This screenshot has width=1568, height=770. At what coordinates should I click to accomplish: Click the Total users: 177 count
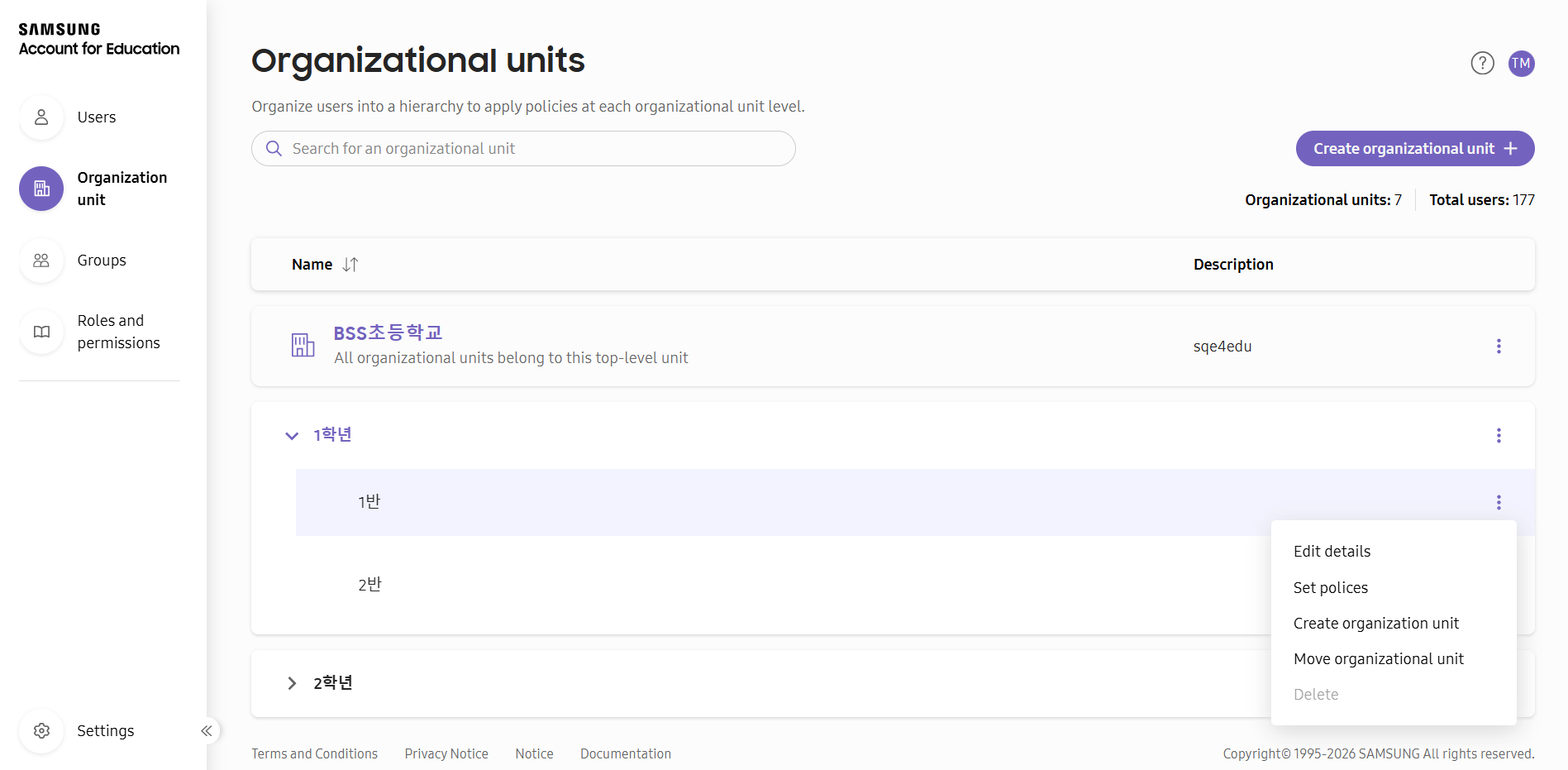(1482, 200)
